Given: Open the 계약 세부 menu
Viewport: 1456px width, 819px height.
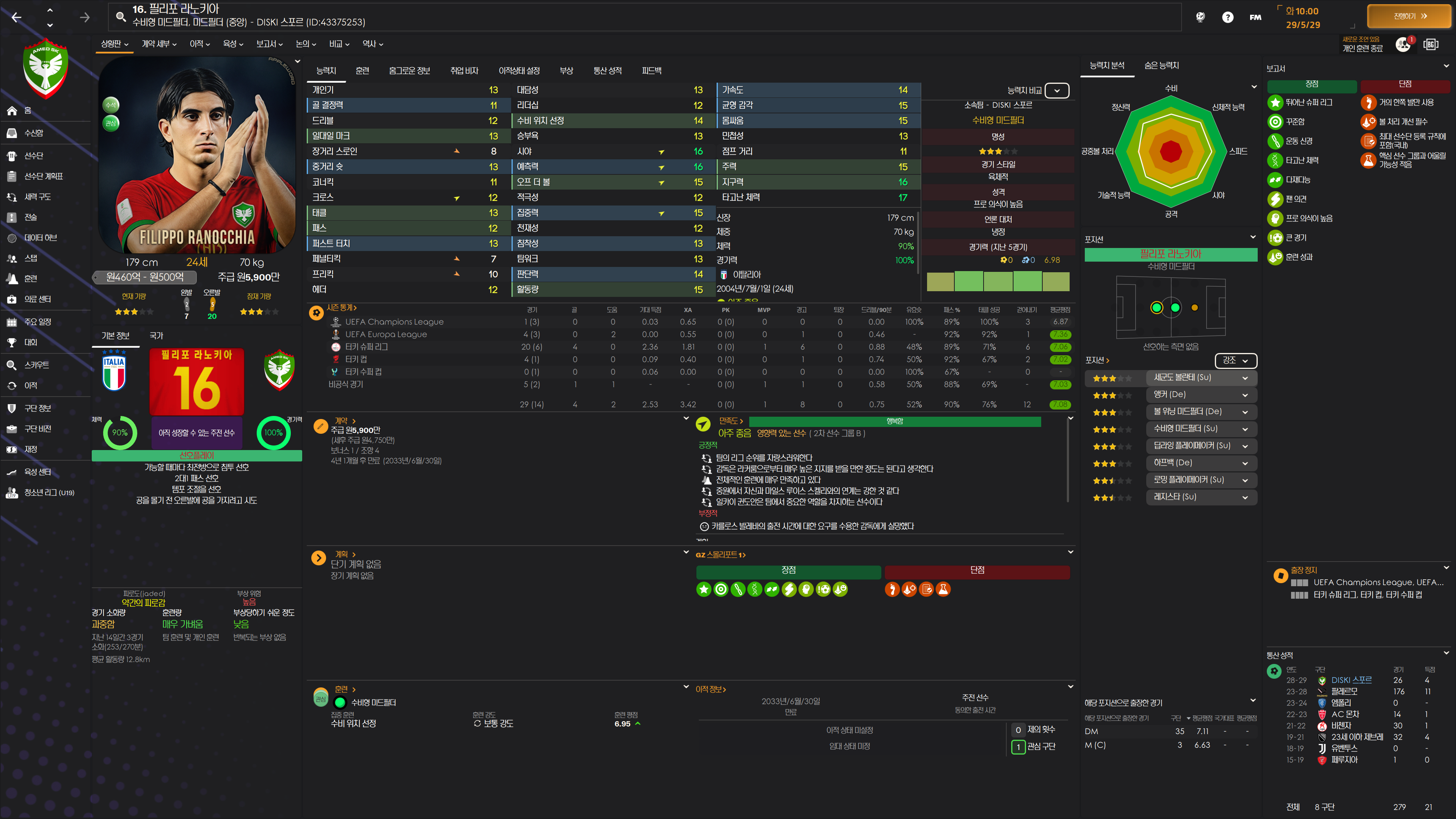Looking at the screenshot, I should (159, 44).
